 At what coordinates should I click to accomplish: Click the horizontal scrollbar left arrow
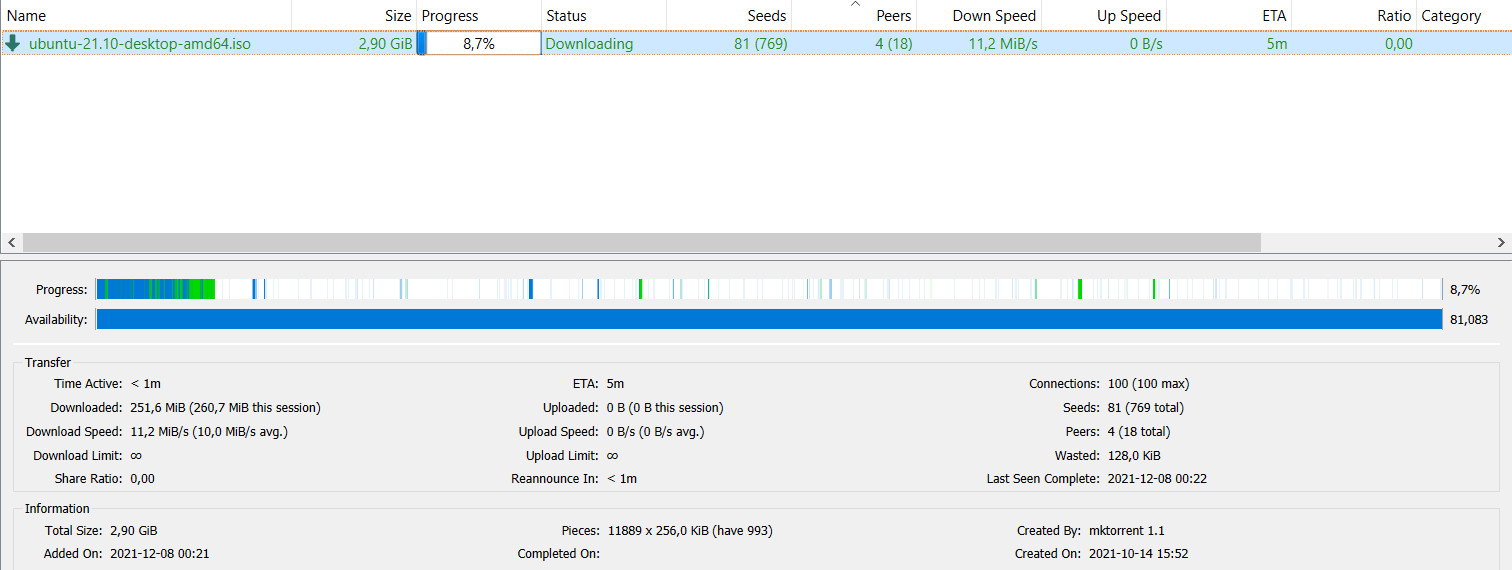click(x=11, y=243)
